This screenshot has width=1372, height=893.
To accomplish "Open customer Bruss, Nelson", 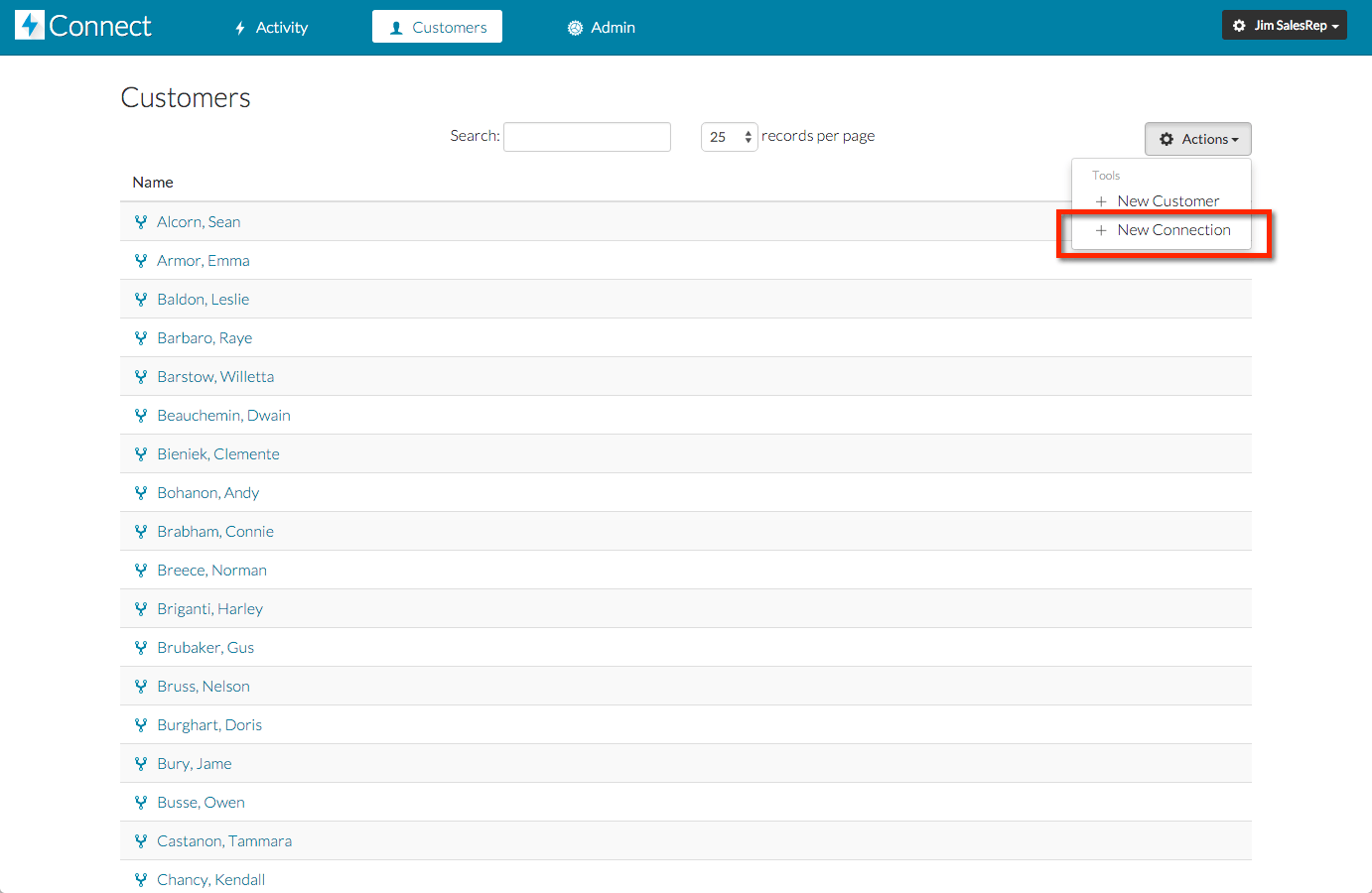I will (x=204, y=687).
